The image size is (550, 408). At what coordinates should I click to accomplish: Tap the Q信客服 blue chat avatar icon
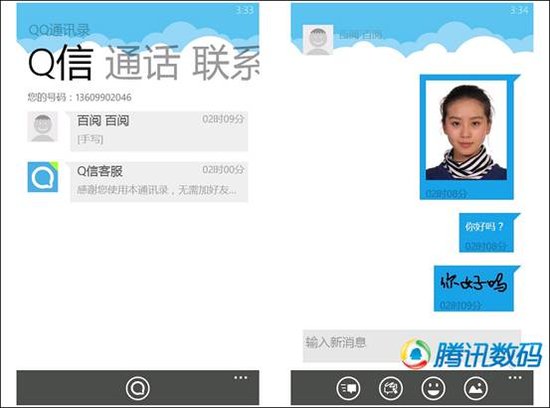pos(43,177)
